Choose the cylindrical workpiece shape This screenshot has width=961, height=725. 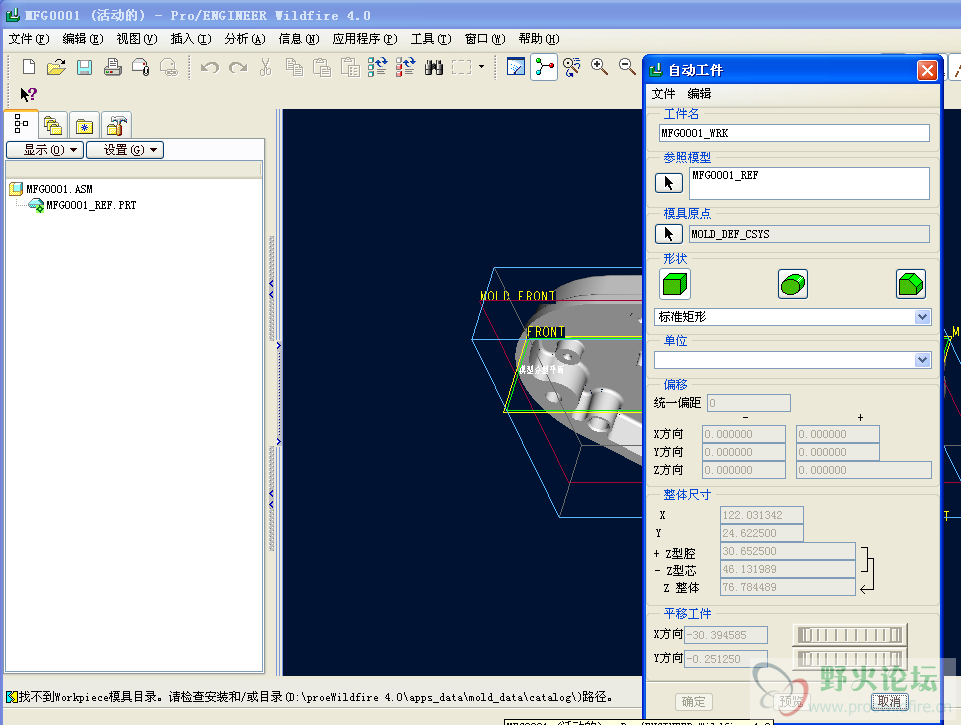point(793,284)
